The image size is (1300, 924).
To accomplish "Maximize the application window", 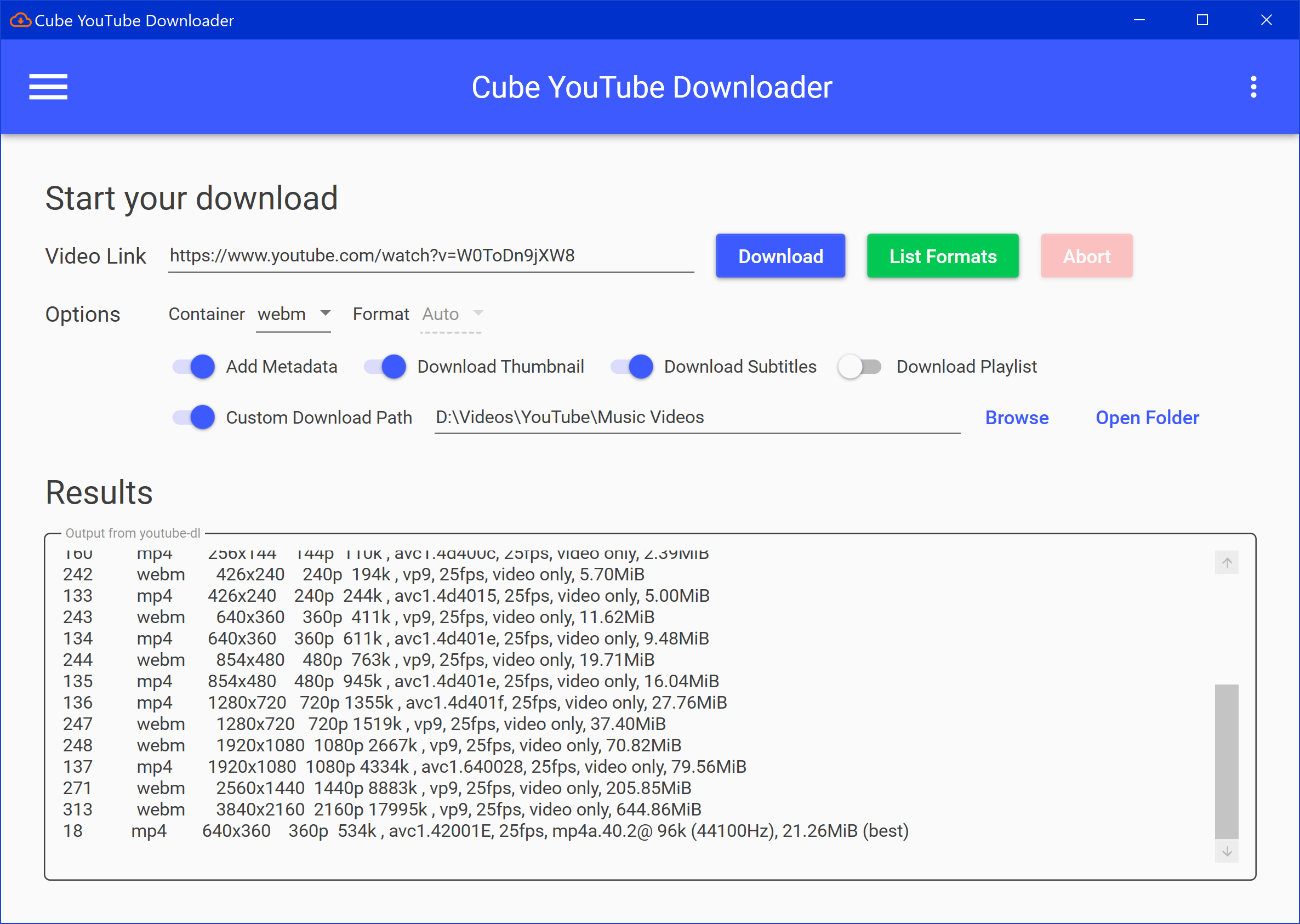I will [x=1202, y=20].
